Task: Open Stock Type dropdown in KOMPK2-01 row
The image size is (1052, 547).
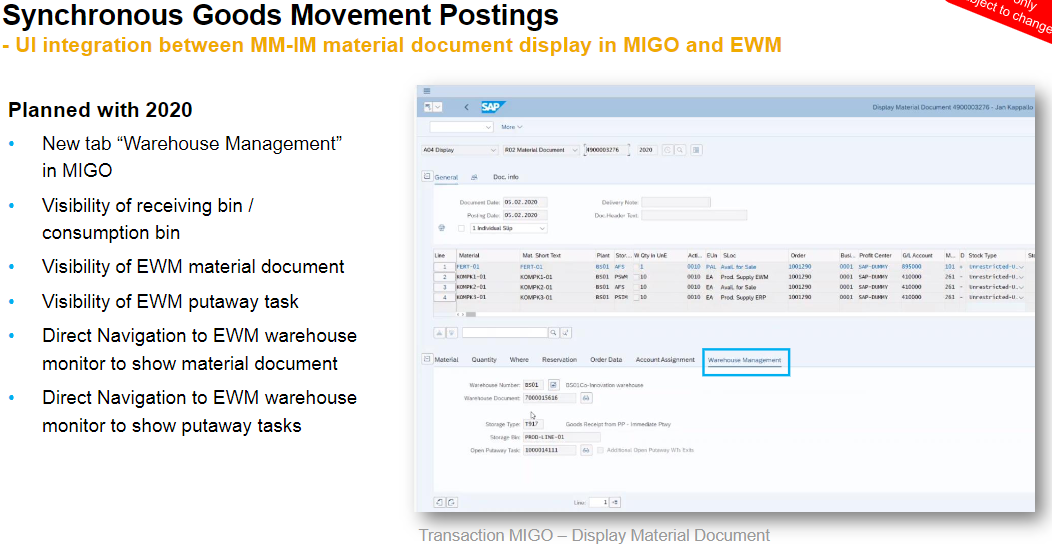Action: coord(1021,287)
